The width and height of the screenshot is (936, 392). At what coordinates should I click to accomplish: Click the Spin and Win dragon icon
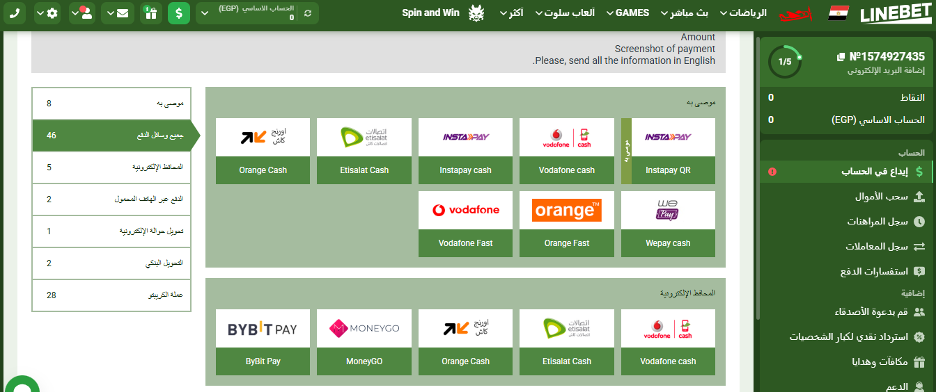(476, 13)
